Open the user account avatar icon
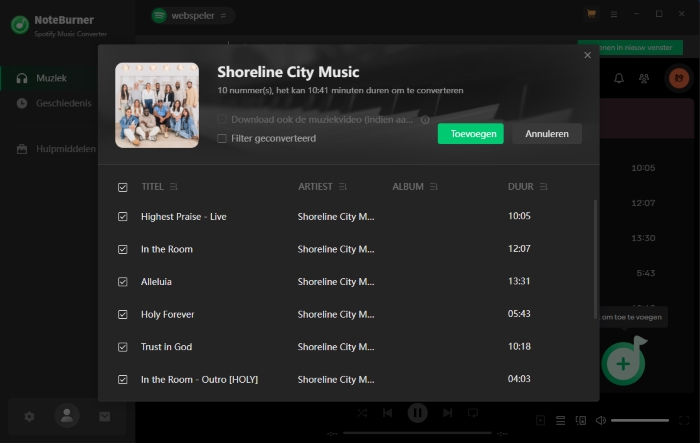700x443 pixels. pyautogui.click(x=67, y=415)
